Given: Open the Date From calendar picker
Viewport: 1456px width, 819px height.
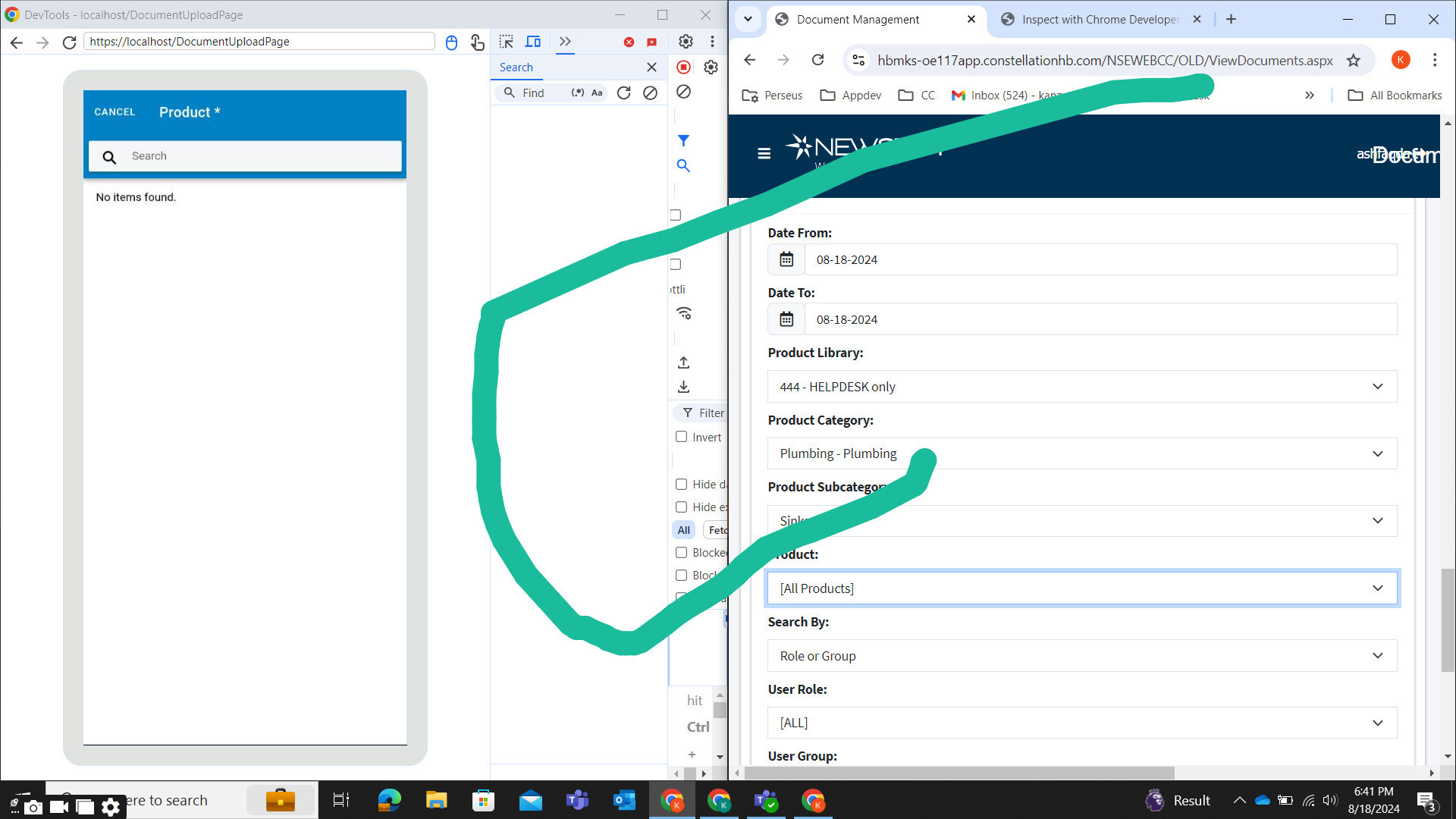Looking at the screenshot, I should [786, 259].
